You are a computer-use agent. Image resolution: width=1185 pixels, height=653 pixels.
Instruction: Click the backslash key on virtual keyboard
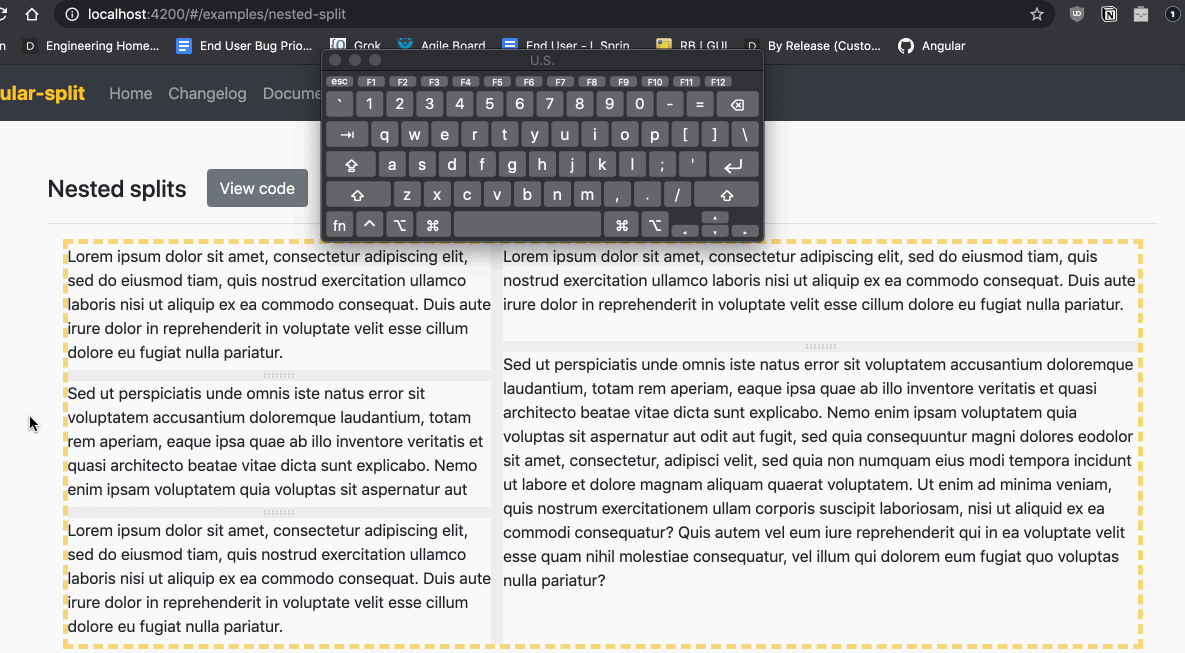(x=744, y=135)
